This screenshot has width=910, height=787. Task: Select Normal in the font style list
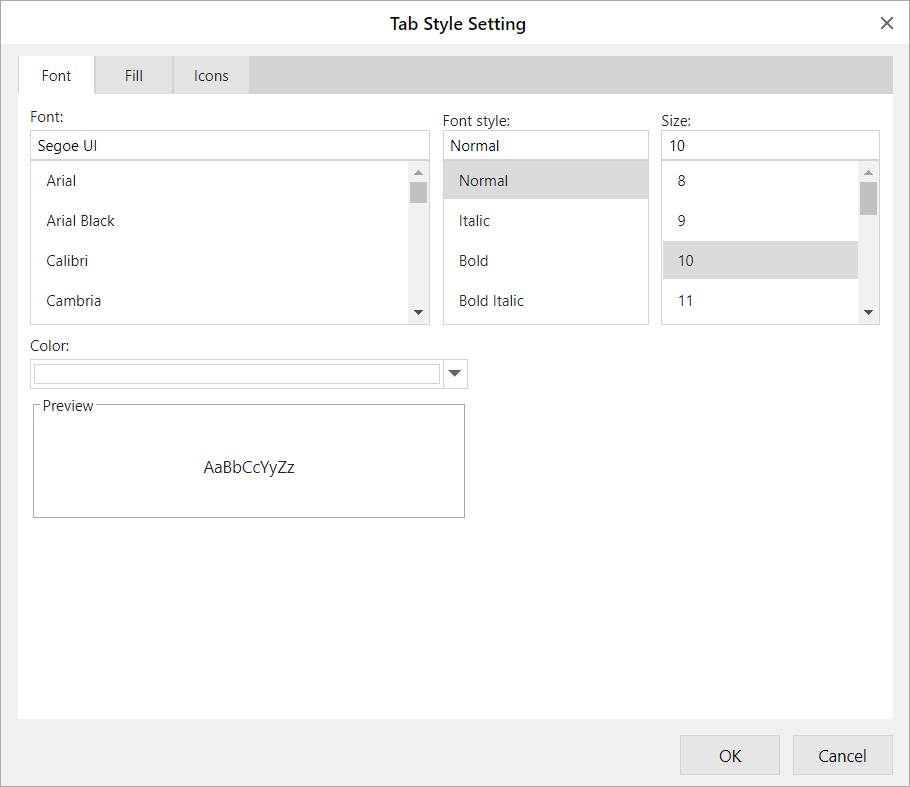coord(546,180)
